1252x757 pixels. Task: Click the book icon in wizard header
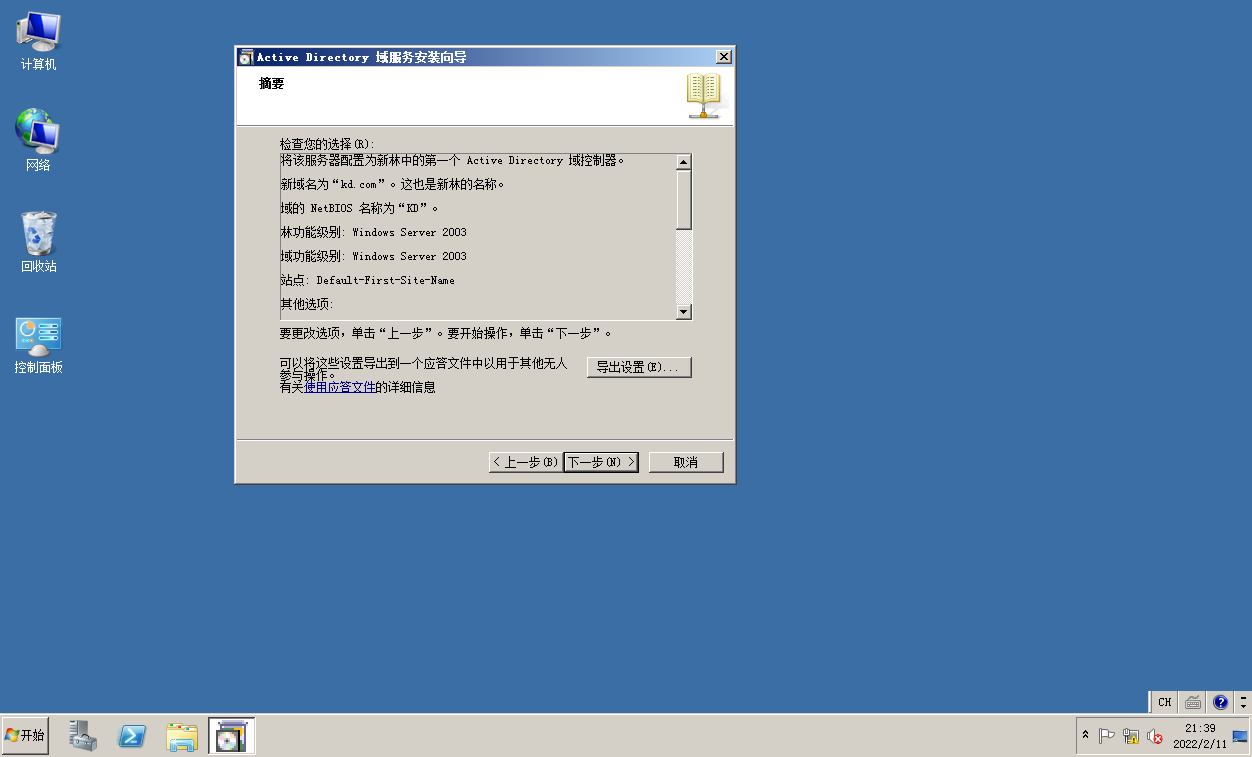[703, 95]
